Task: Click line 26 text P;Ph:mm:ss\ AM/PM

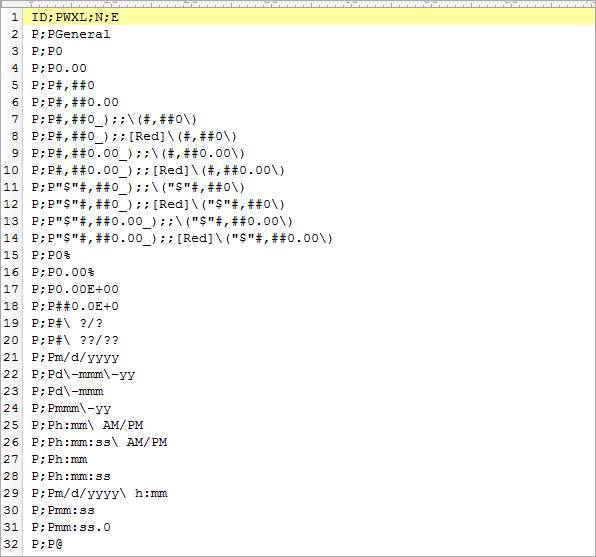Action: pyautogui.click(x=99, y=442)
